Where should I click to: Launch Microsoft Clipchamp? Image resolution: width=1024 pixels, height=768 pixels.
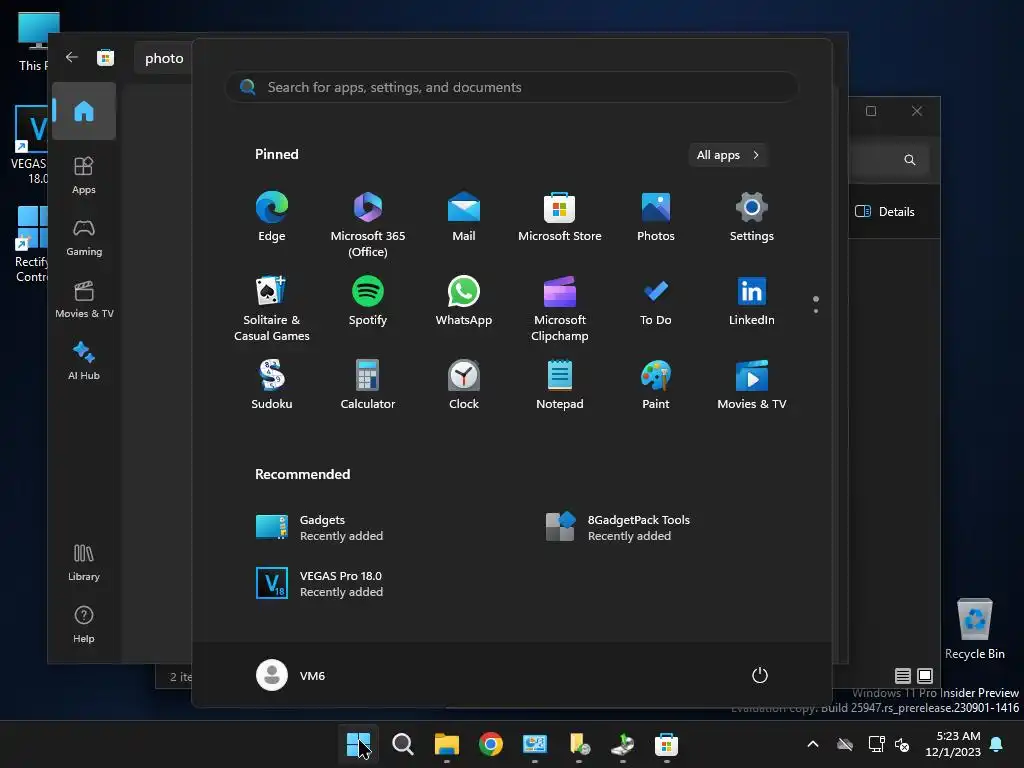point(560,308)
